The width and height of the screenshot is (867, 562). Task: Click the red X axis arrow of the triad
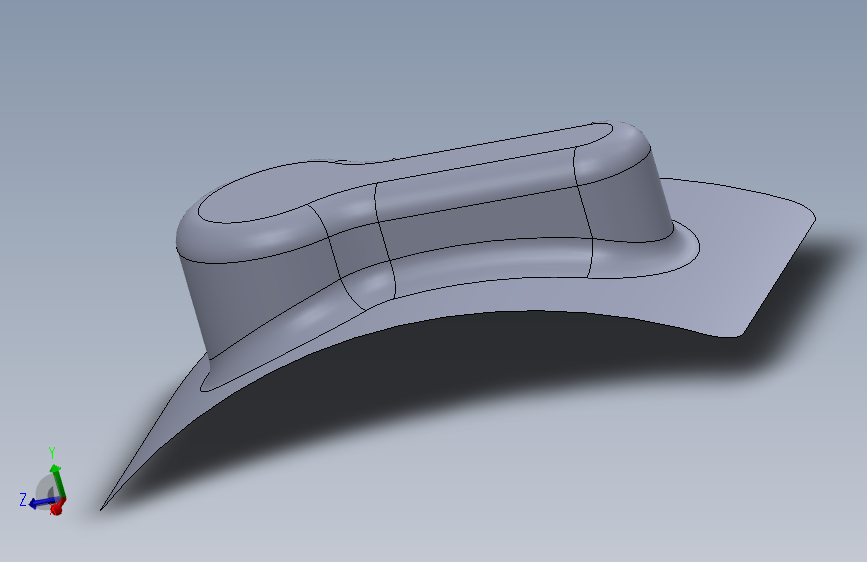point(57,507)
